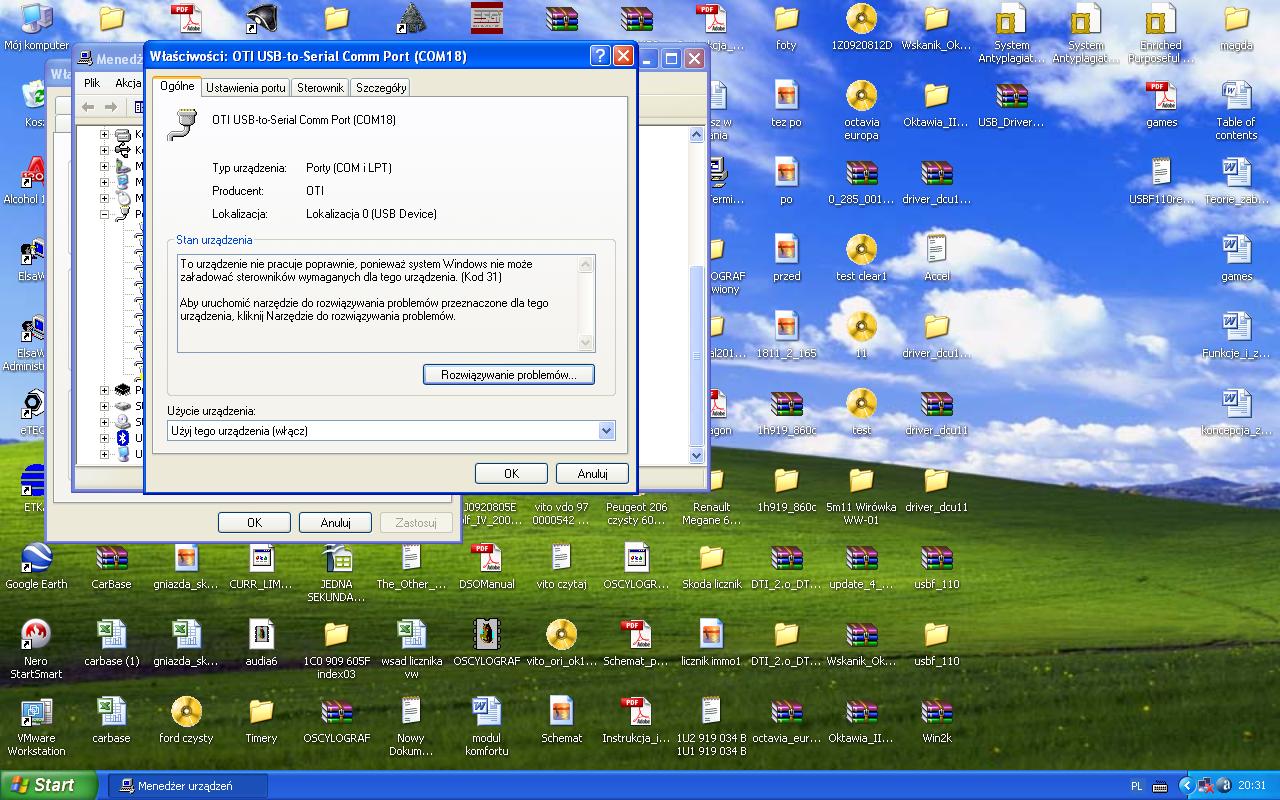1280x800 pixels.
Task: Open the carbase (1) spreadsheet icon
Action: tap(111, 642)
